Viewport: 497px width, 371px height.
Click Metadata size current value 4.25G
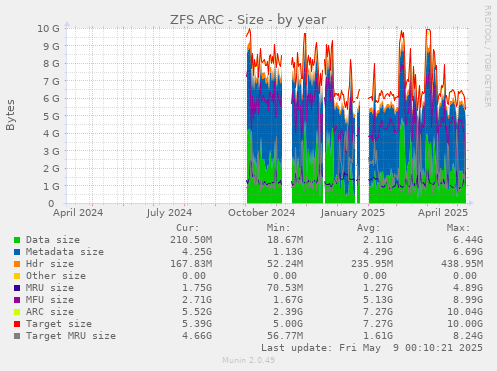pyautogui.click(x=197, y=252)
